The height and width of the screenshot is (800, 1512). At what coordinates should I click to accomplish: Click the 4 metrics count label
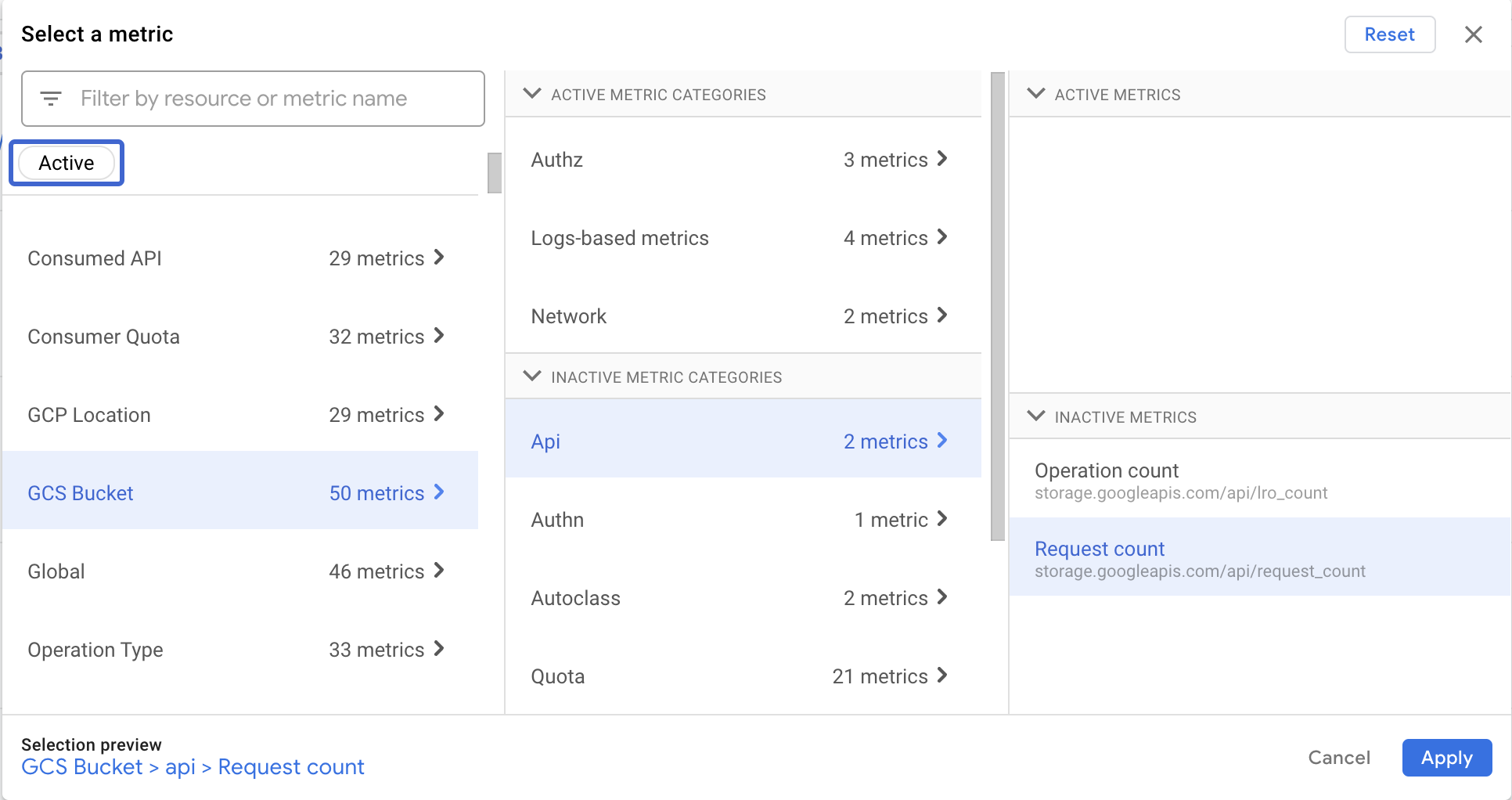point(885,238)
